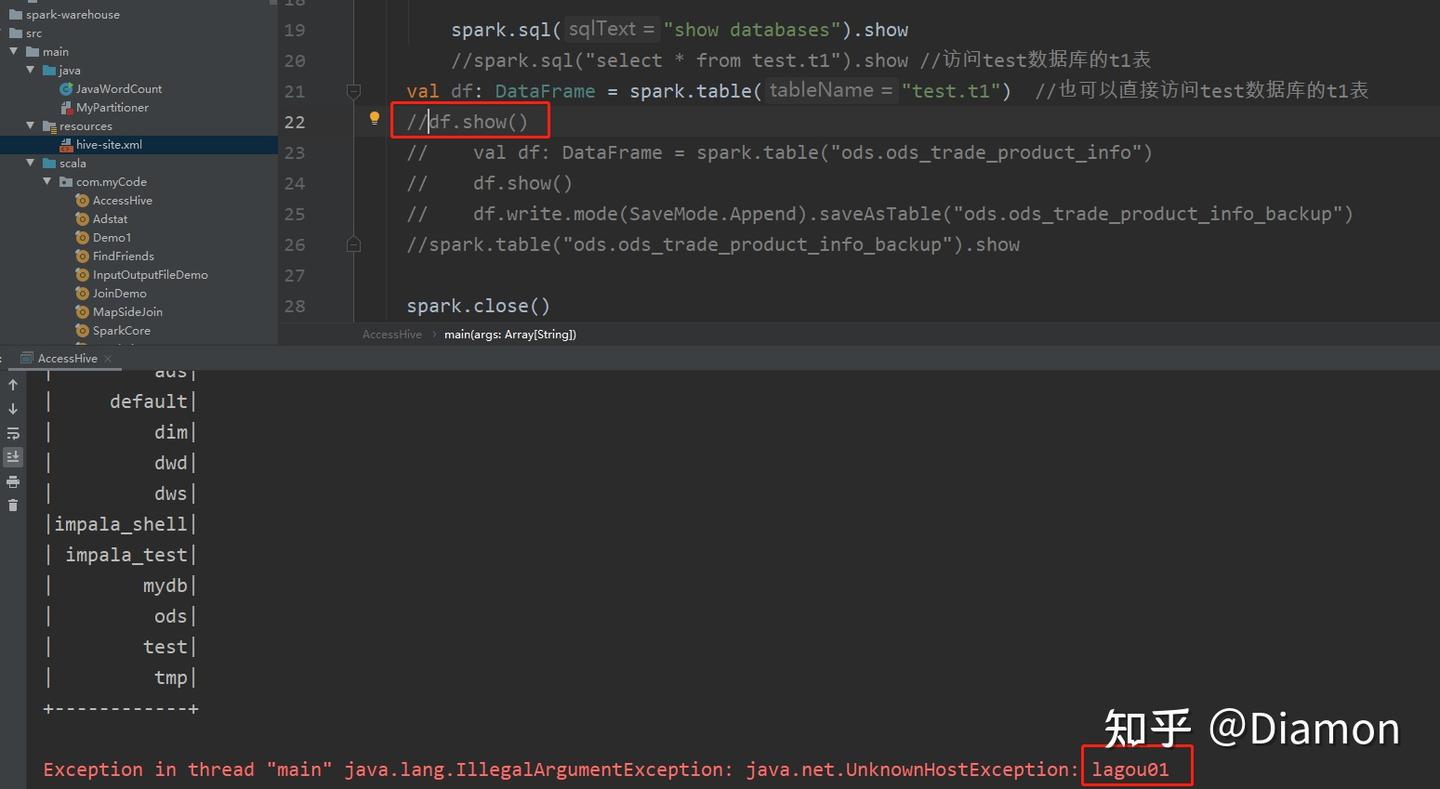Image resolution: width=1440 pixels, height=789 pixels.
Task: Open the intention bulb on line 22
Action: [x=374, y=118]
